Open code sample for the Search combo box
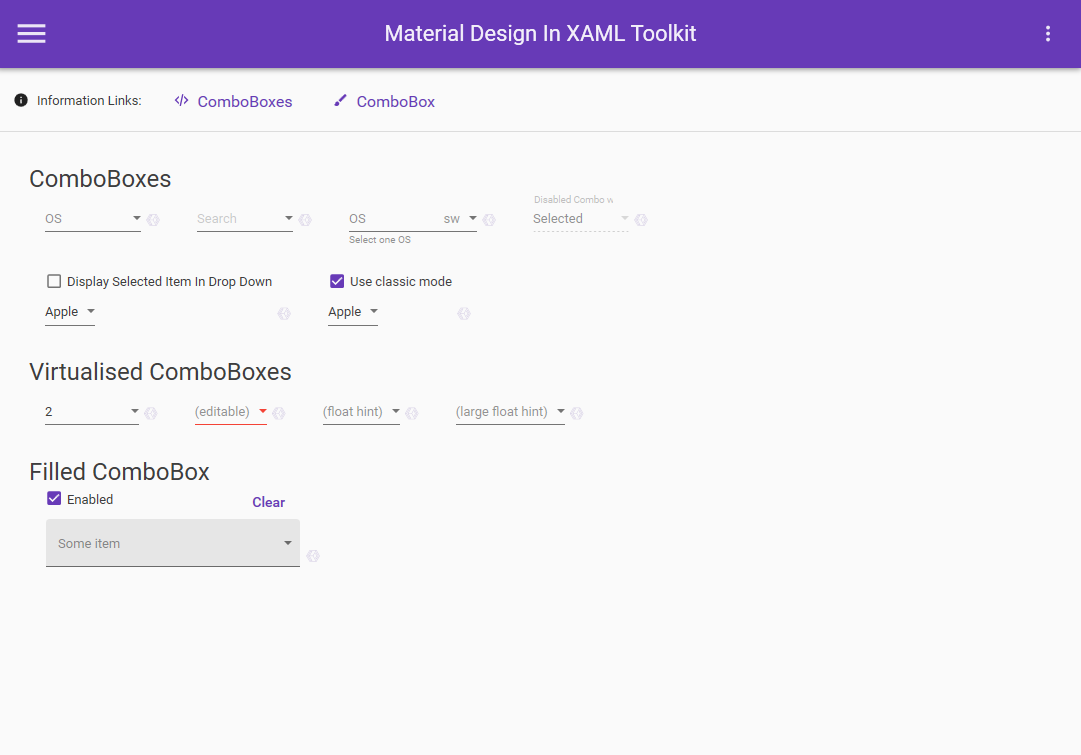Viewport: 1081px width, 755px height. [x=304, y=219]
